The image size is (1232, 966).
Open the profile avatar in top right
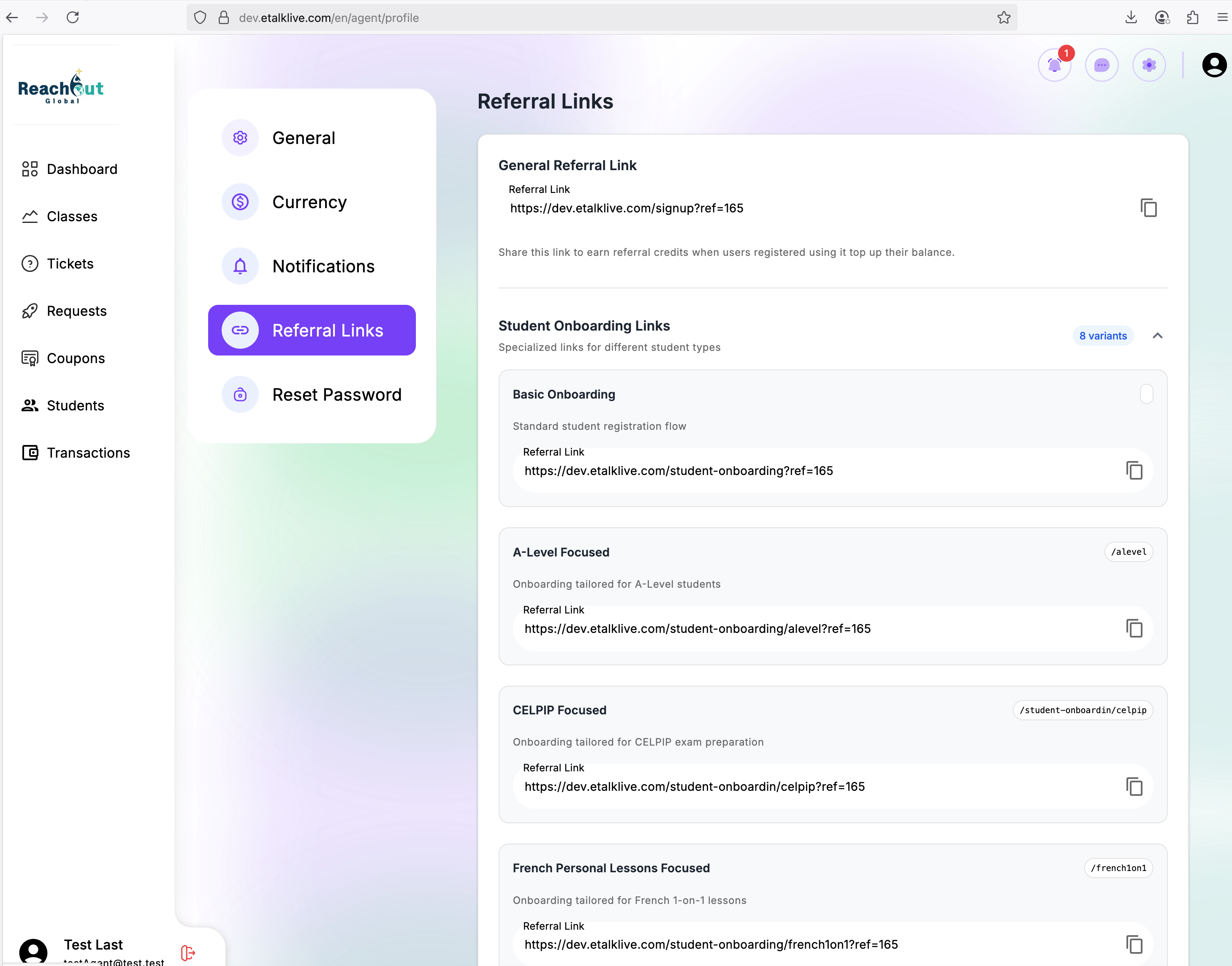[x=1214, y=65]
